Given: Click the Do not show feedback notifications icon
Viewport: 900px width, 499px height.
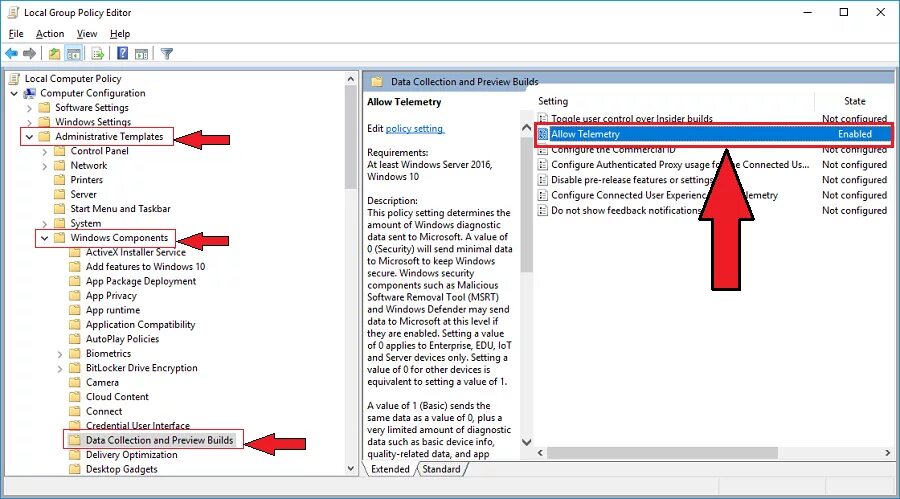Looking at the screenshot, I should 543,211.
